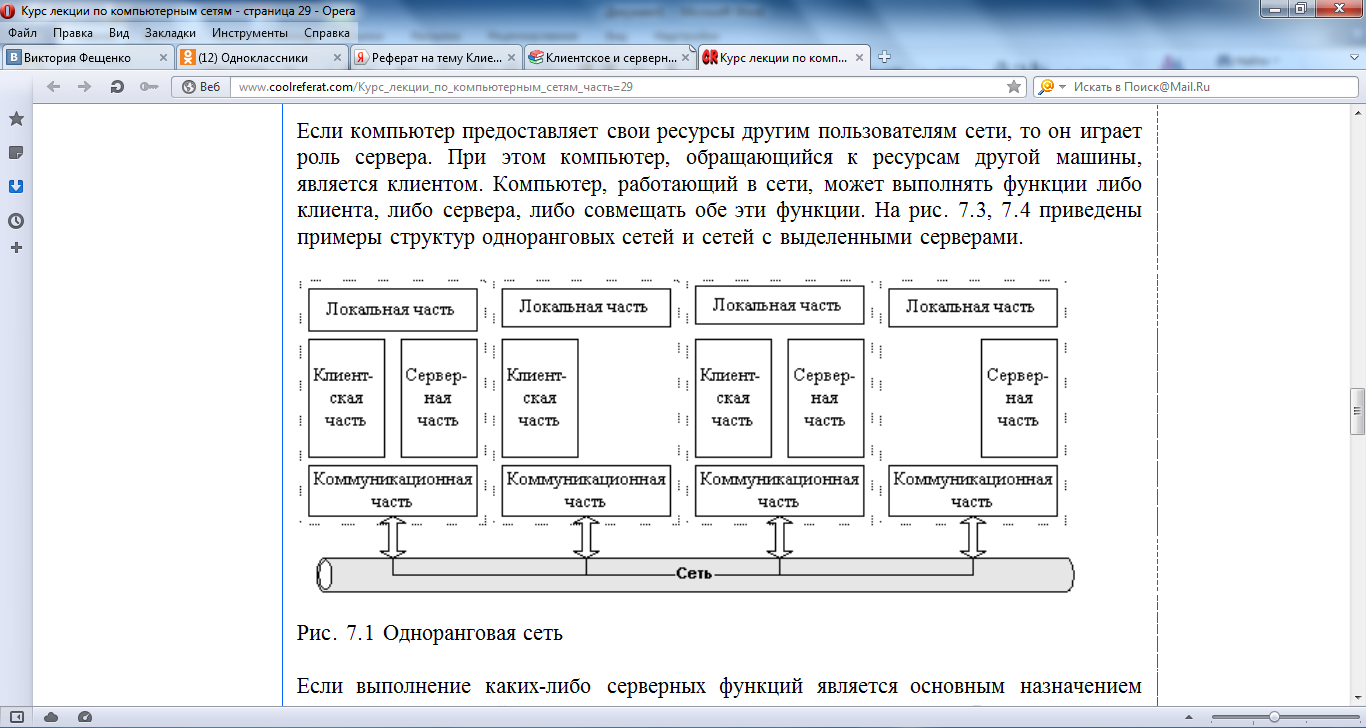Open the Notes panel in sidebar
The image size is (1366, 728).
16,153
